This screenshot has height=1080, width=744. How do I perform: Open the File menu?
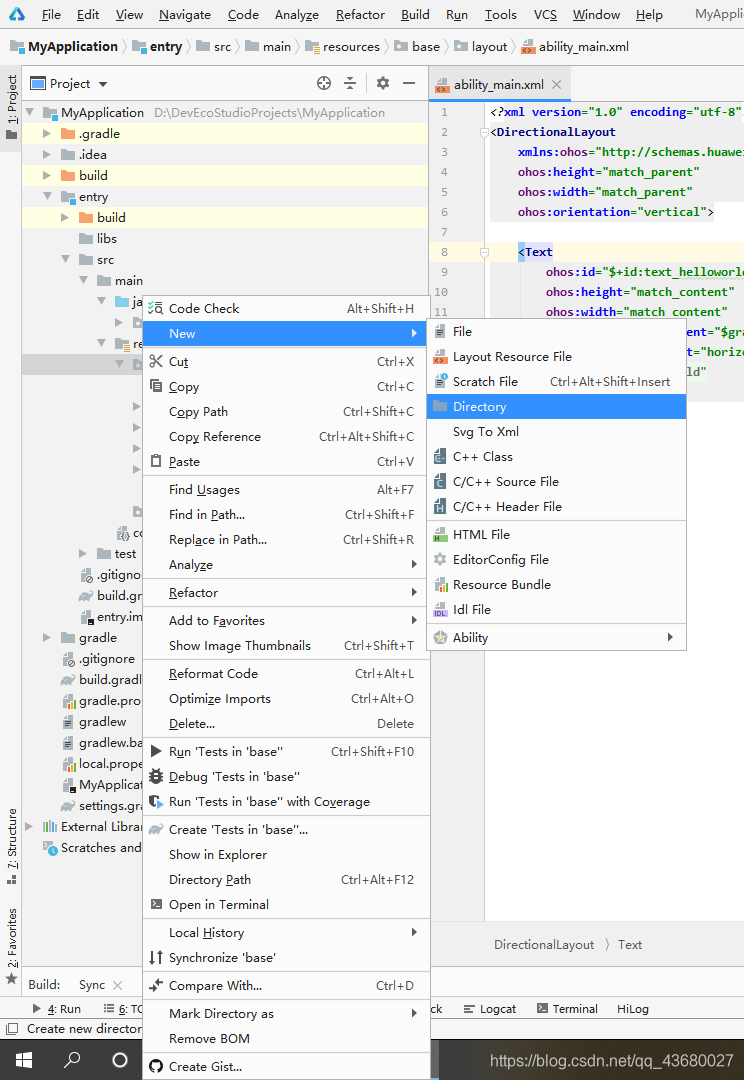coord(51,14)
